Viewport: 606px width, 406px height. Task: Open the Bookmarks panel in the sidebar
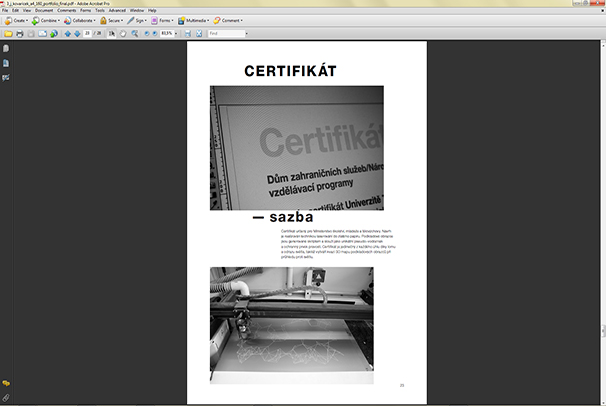(x=6, y=63)
